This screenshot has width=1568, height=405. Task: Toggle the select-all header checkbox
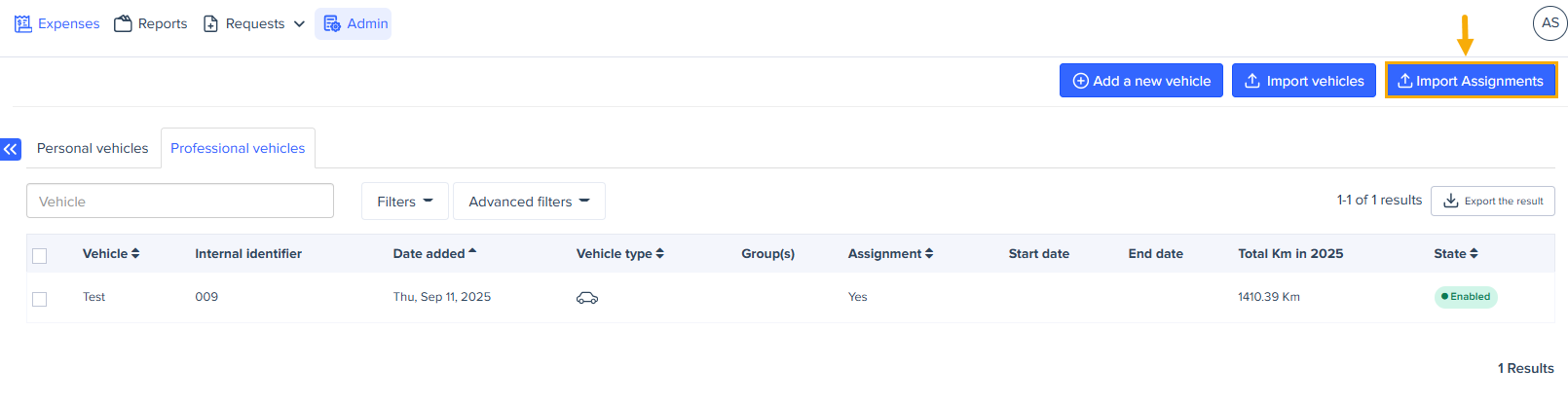40,255
